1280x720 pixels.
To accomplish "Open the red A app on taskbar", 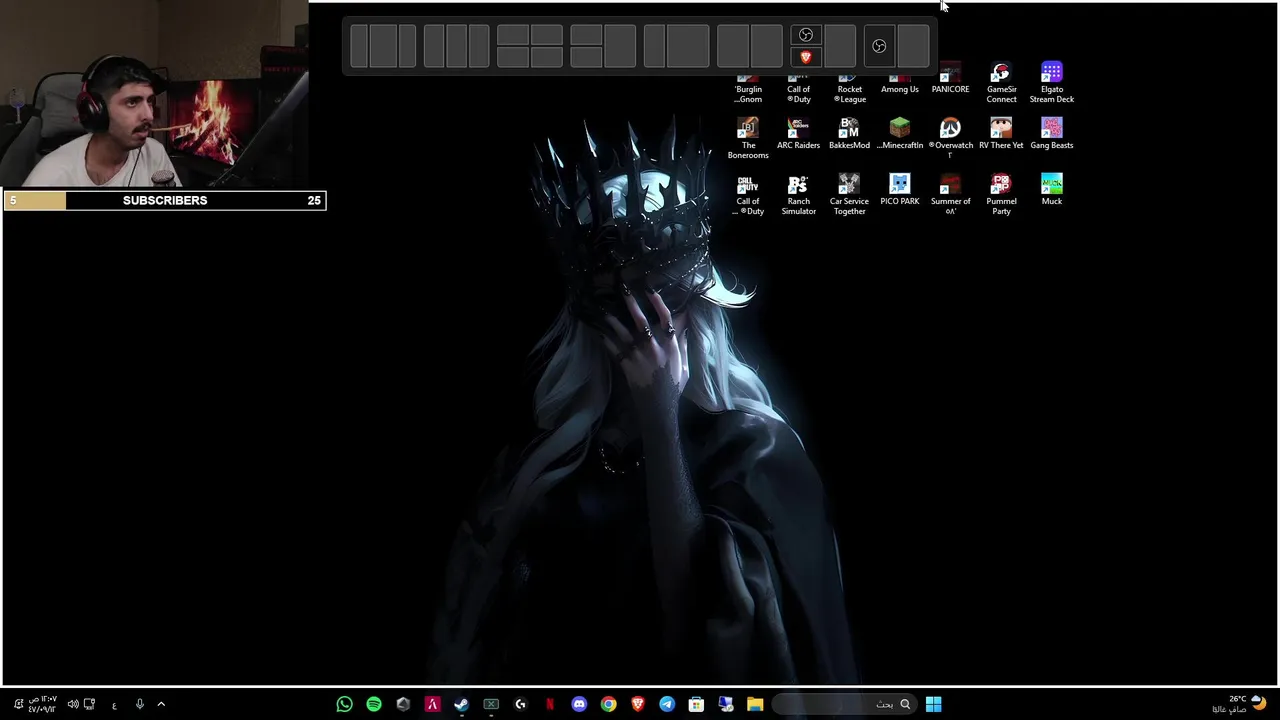I will 432,704.
